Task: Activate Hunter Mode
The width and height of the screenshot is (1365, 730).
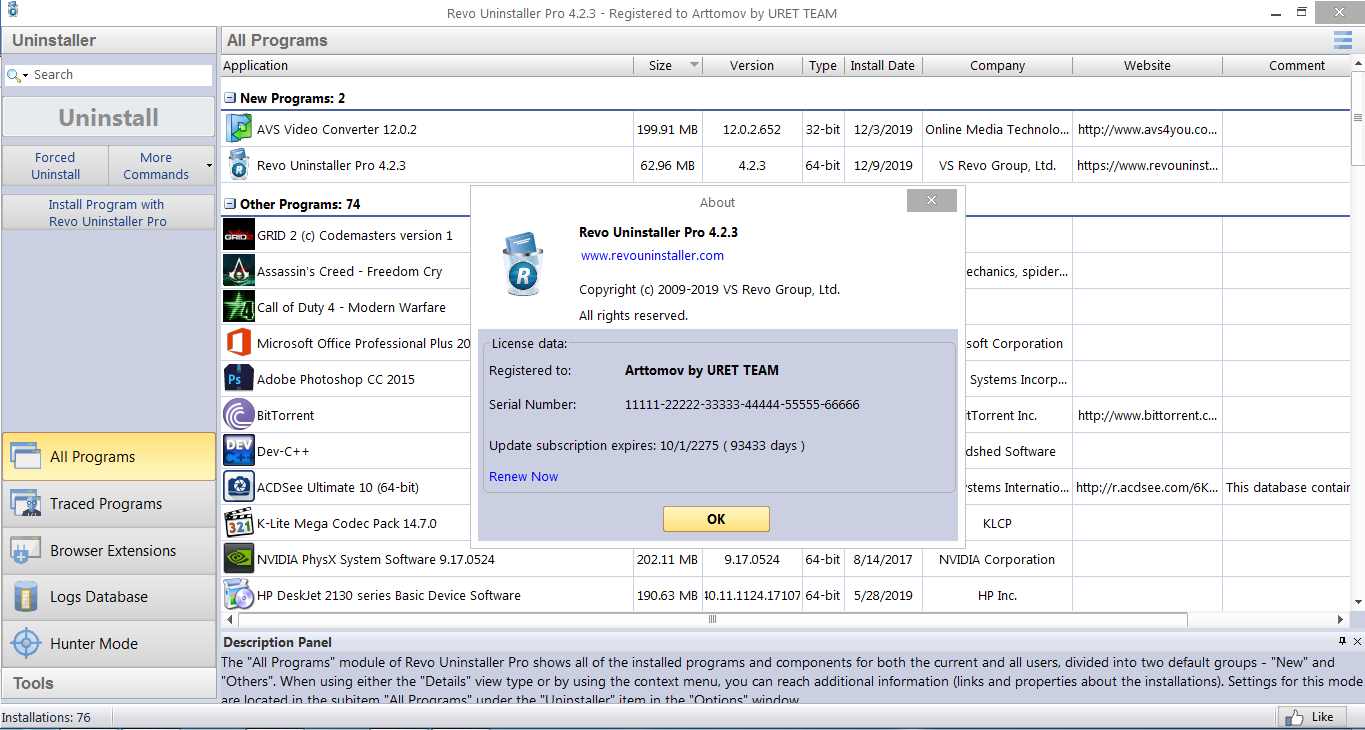Action: (x=108, y=644)
